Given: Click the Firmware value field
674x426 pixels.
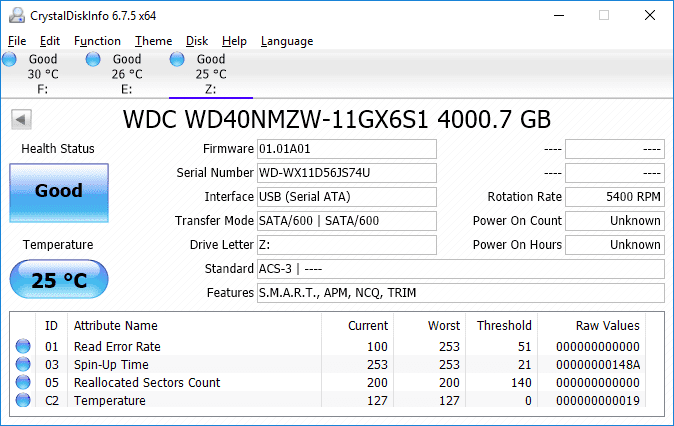Looking at the screenshot, I should (346, 149).
